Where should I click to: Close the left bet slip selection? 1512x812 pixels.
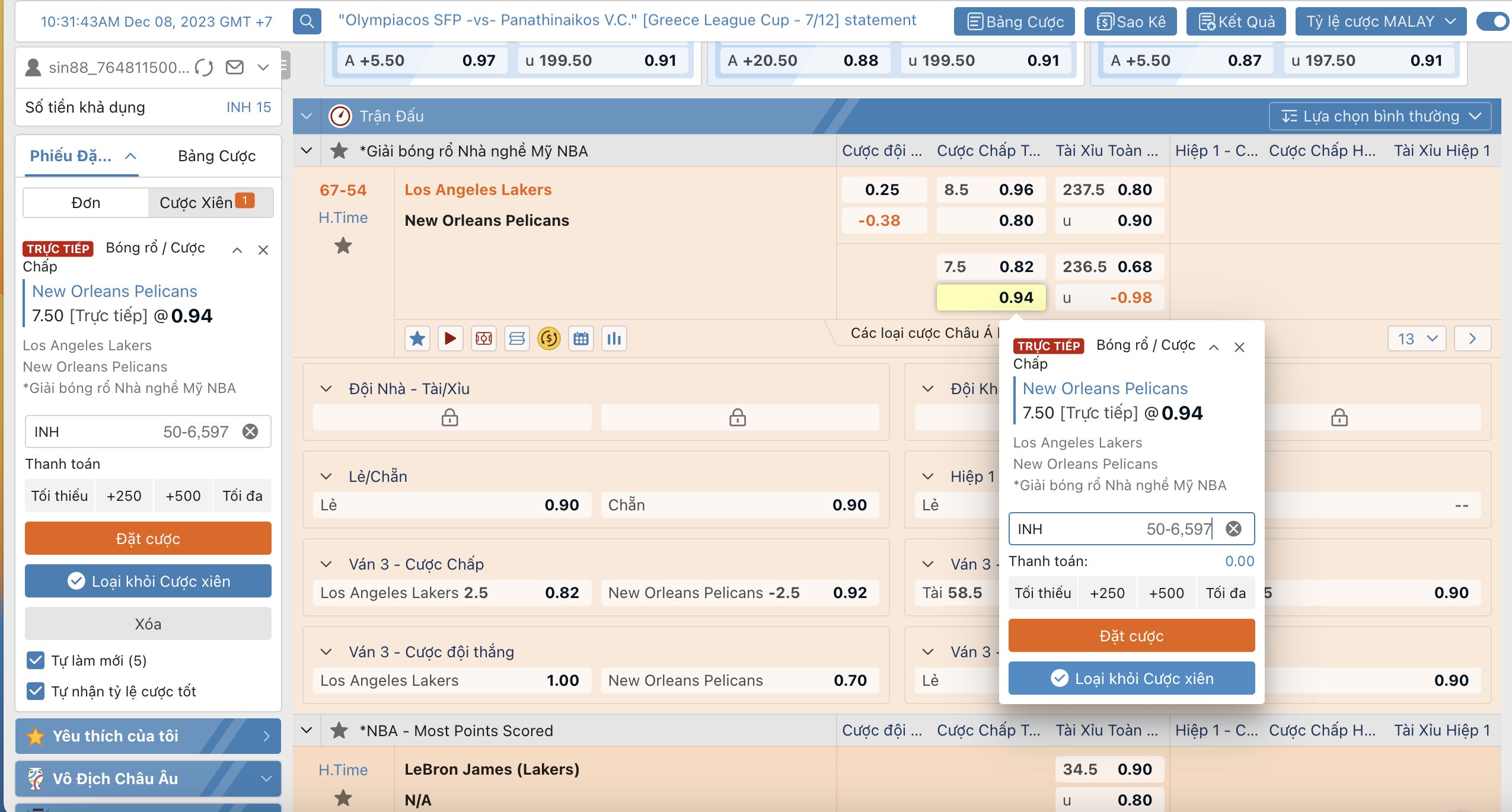point(263,250)
